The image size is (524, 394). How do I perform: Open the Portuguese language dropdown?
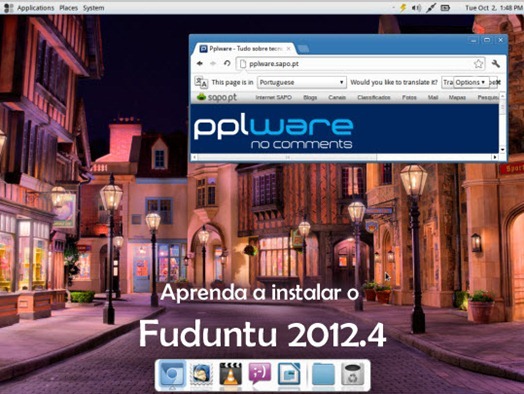pyautogui.click(x=301, y=82)
